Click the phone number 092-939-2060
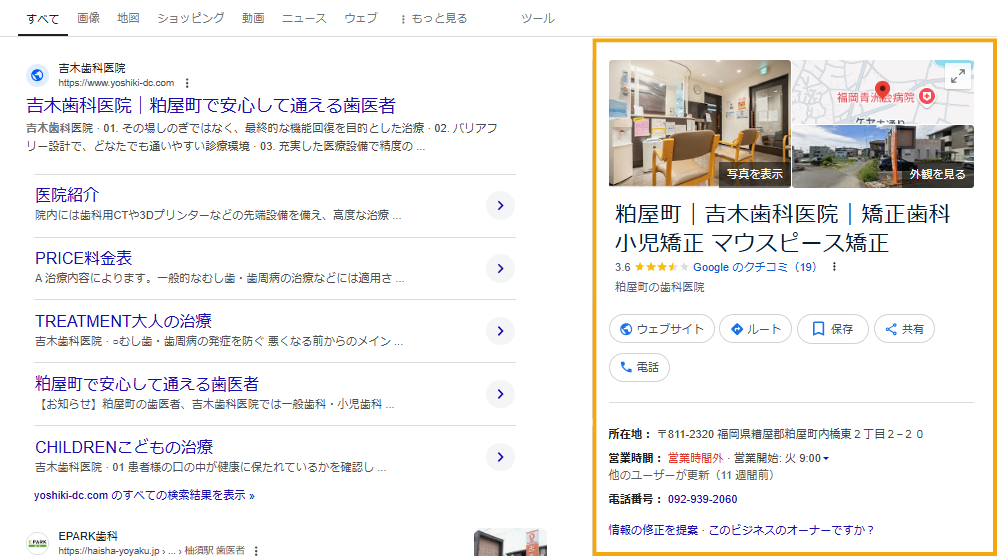This screenshot has width=997, height=556. pos(702,499)
